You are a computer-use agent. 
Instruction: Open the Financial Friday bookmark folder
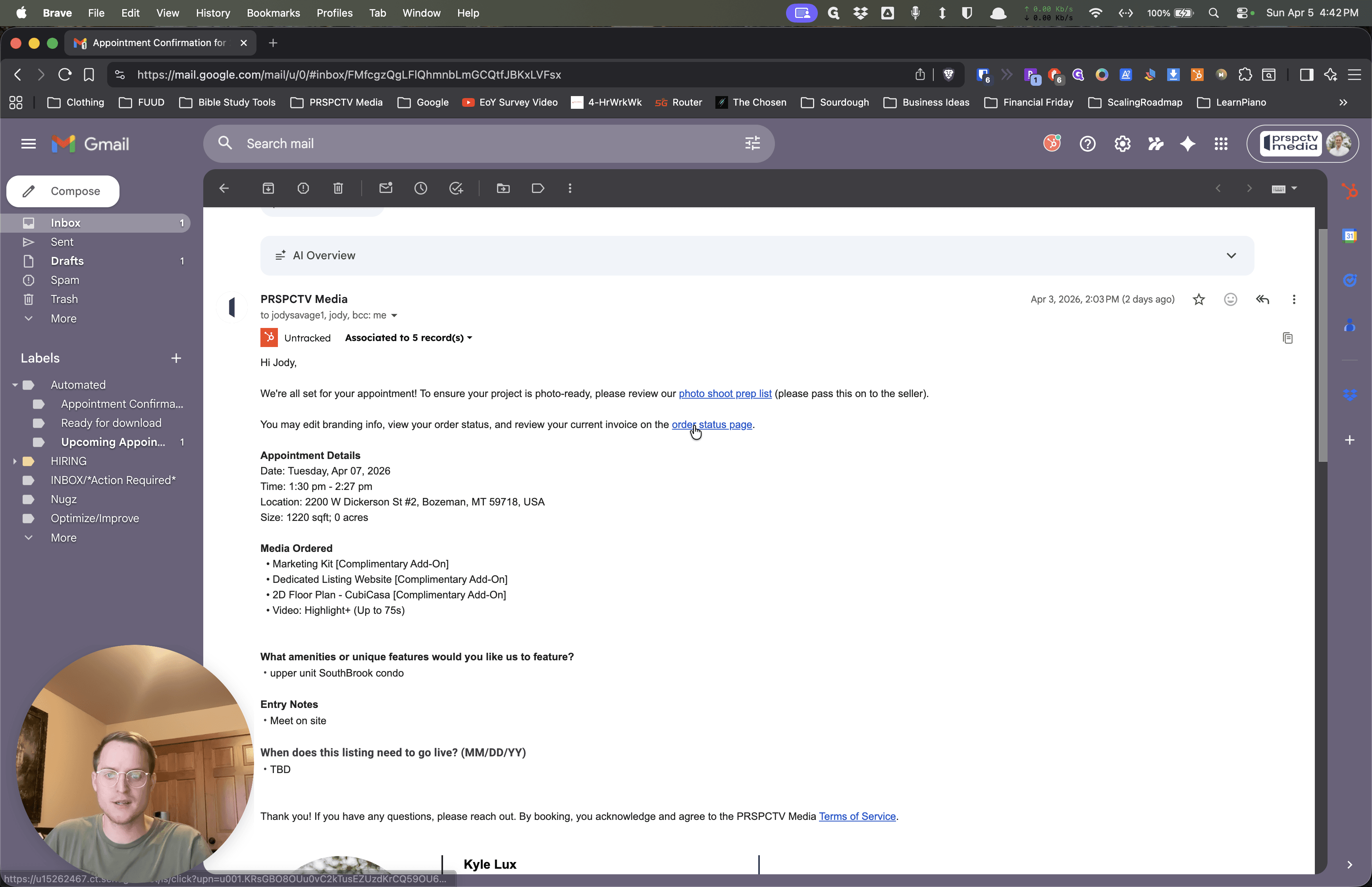(x=1029, y=102)
